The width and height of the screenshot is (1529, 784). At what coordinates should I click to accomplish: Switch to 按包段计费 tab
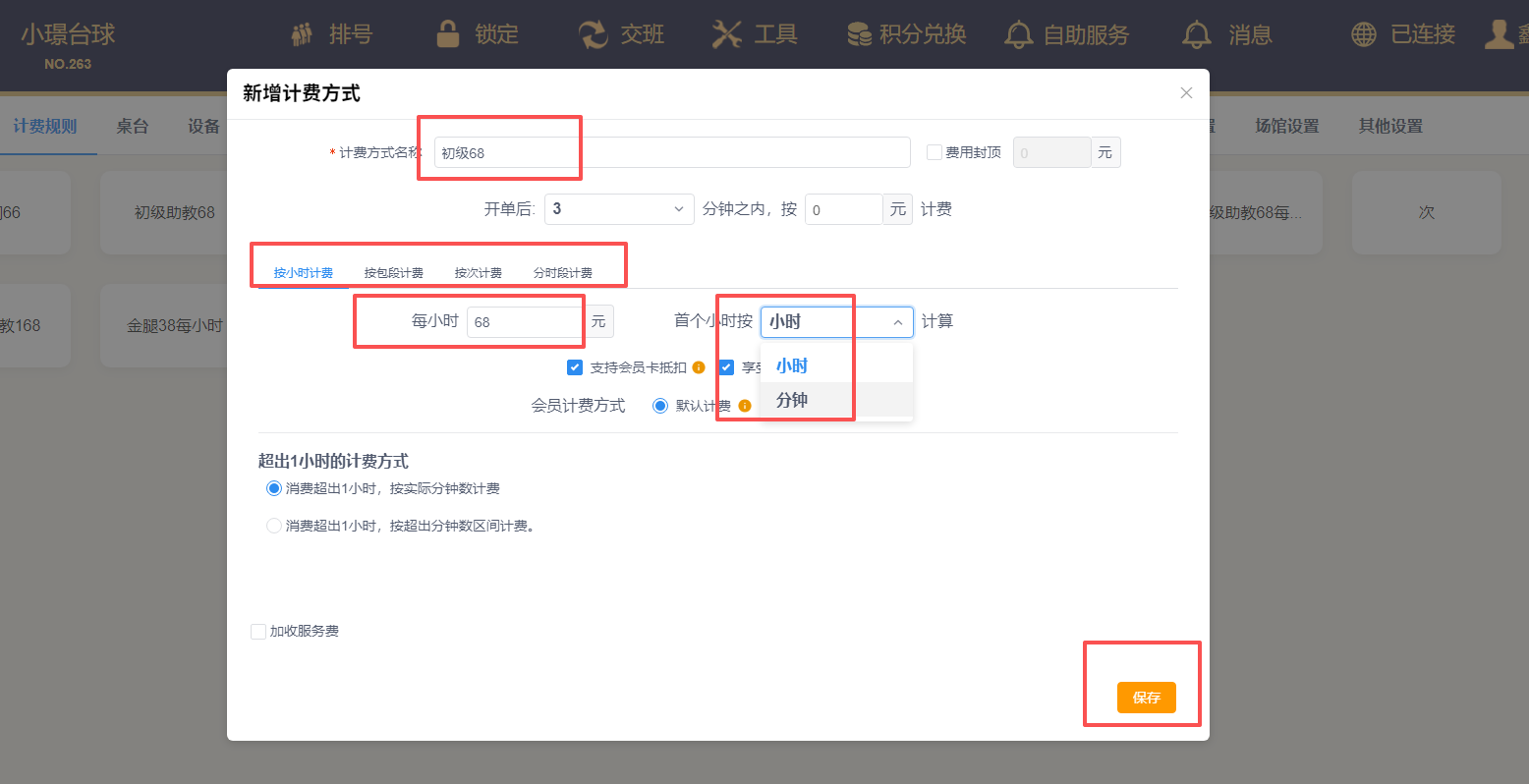click(x=393, y=273)
